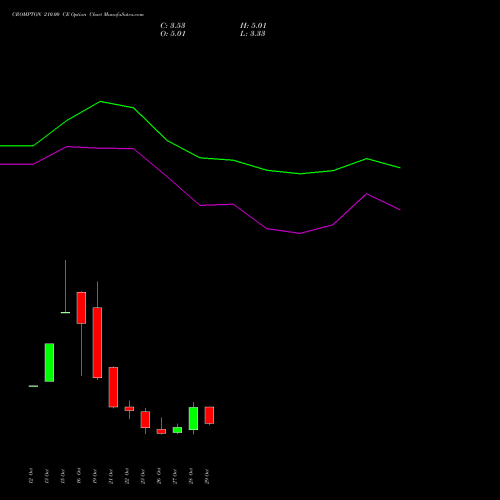This screenshot has height=500, width=500.
Task: Click the '12 Oct' date axis label
Action: [31, 476]
